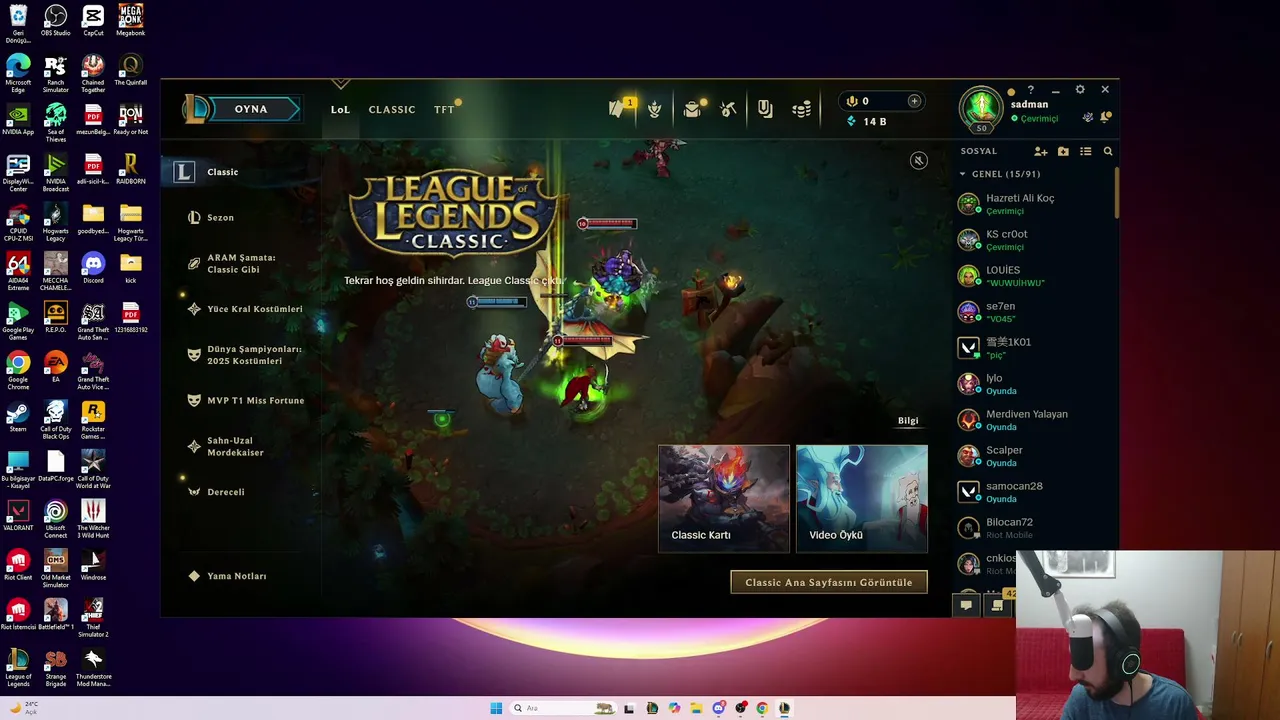Open the Challenges laurel icon in top bar
Viewport: 1280px width, 720px height.
(x=655, y=109)
